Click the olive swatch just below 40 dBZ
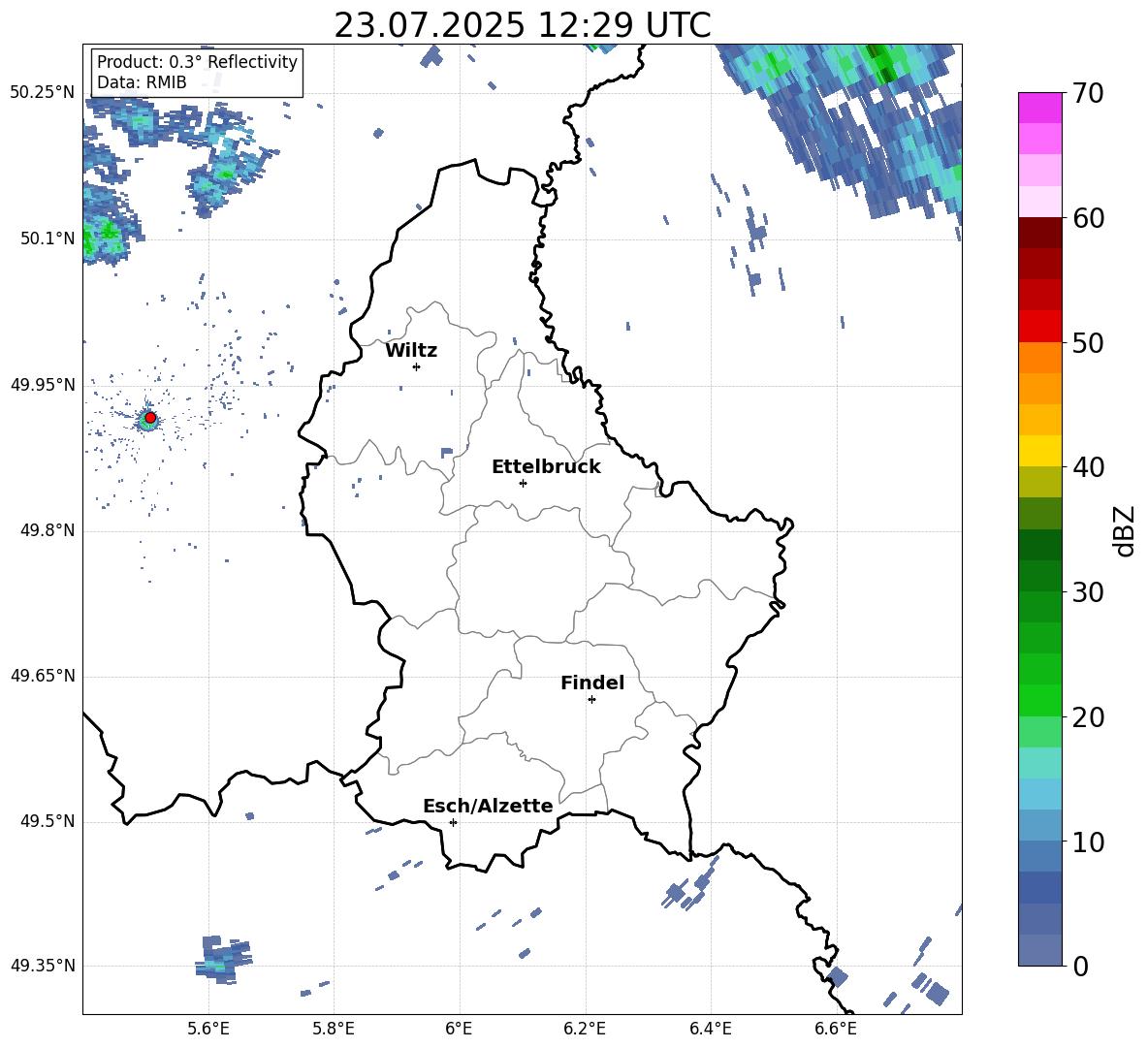1148x1048 pixels. [x=1039, y=482]
